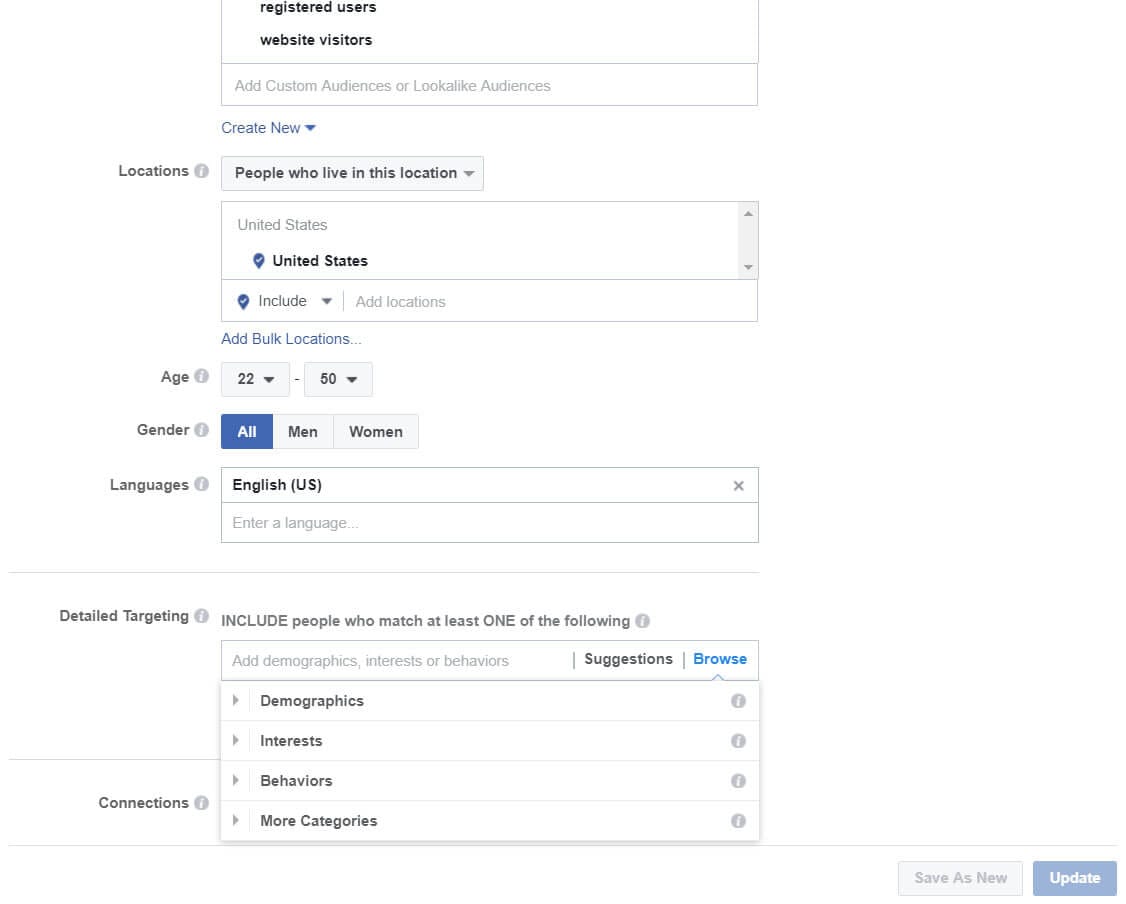Click the gray United States country header
This screenshot has width=1126, height=904.
(282, 225)
